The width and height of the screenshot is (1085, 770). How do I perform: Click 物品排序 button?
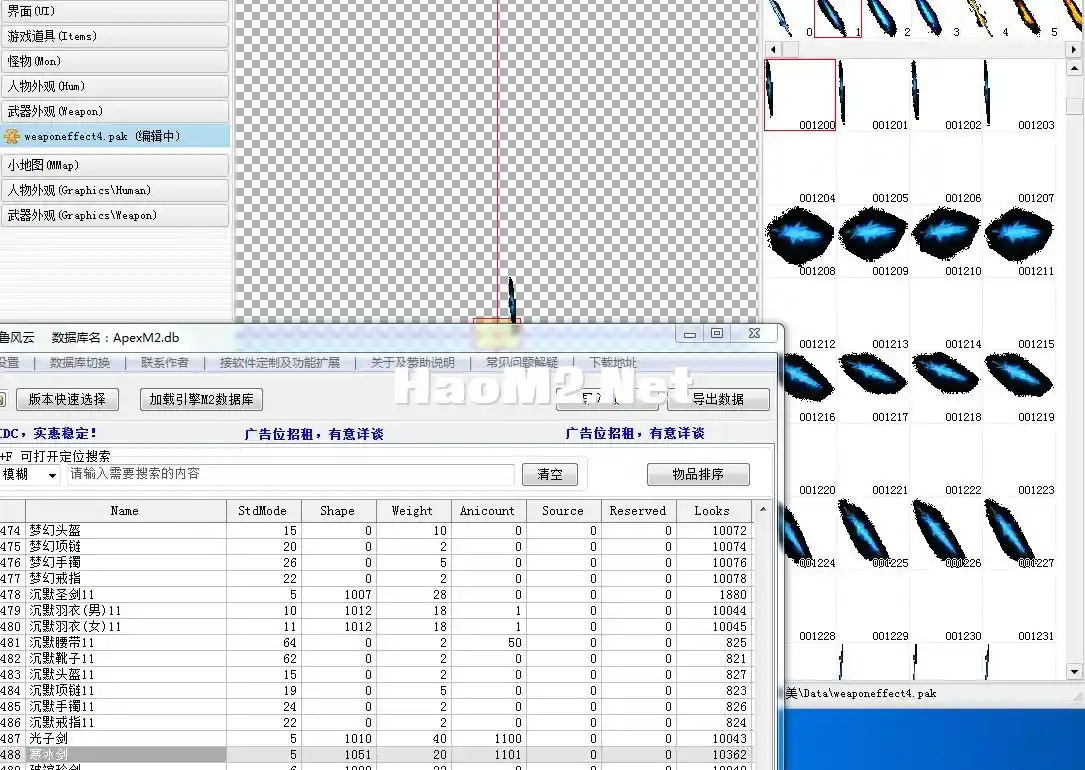(698, 474)
